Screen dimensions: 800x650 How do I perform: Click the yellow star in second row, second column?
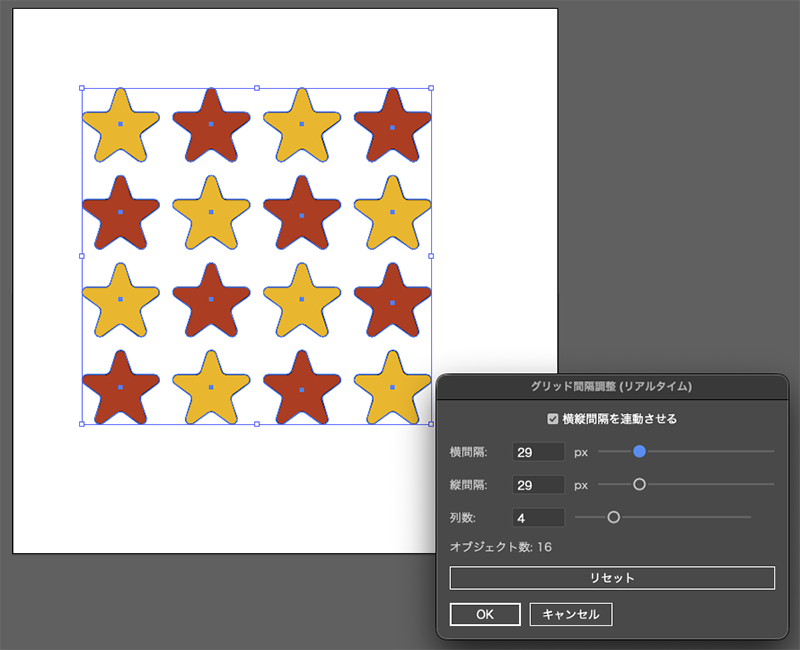pos(211,212)
